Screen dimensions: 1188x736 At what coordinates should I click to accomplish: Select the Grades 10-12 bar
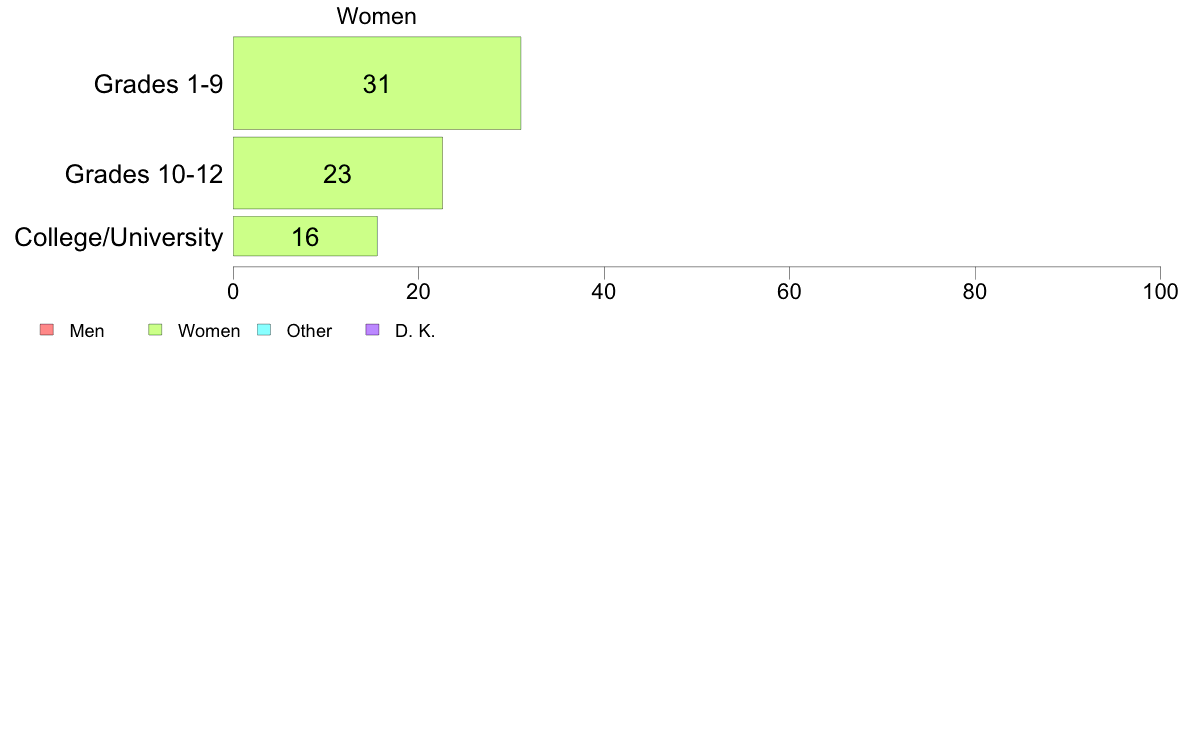tap(338, 173)
